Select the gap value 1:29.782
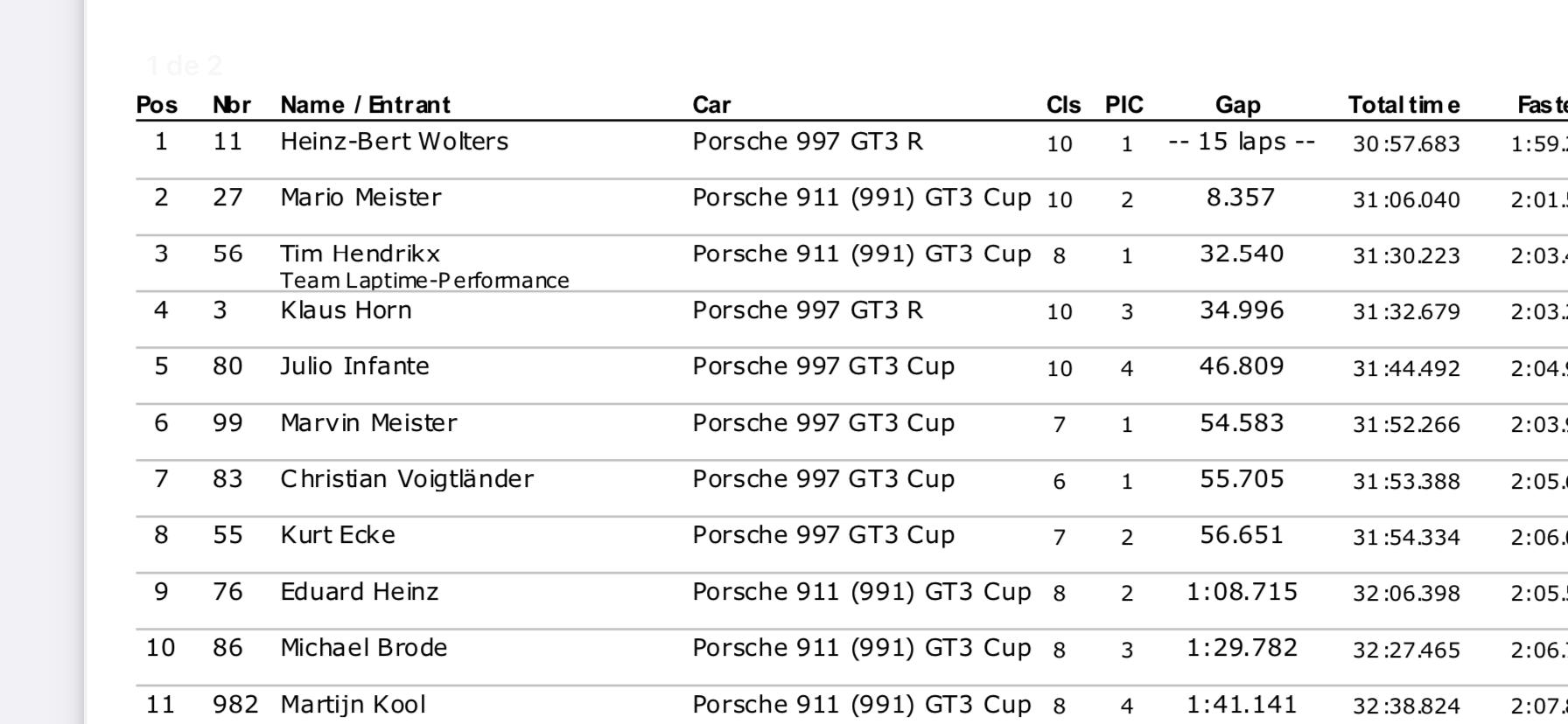This screenshot has height=724, width=1568. tap(1242, 648)
